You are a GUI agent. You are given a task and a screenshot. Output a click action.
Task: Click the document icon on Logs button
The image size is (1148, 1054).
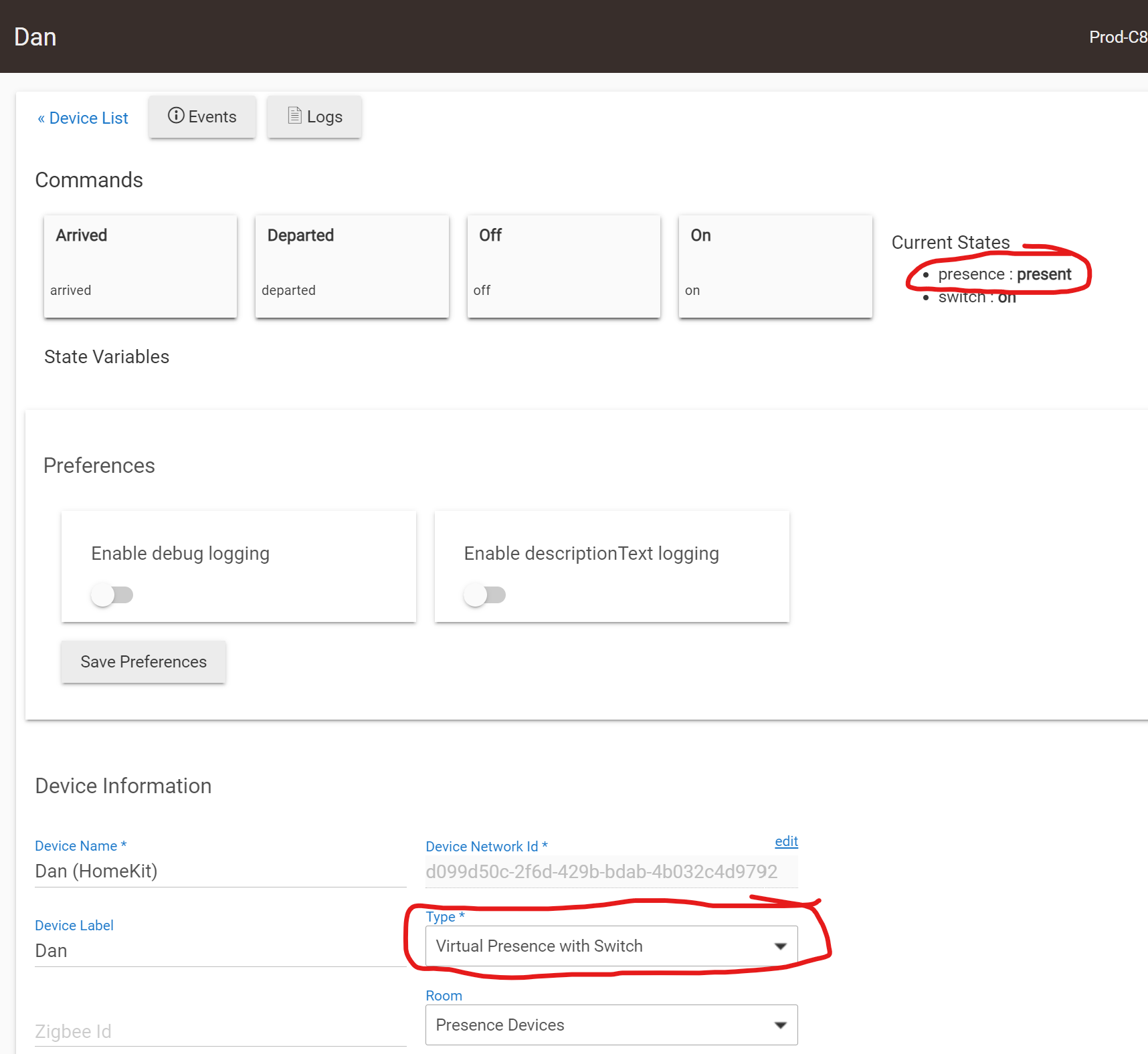(294, 116)
